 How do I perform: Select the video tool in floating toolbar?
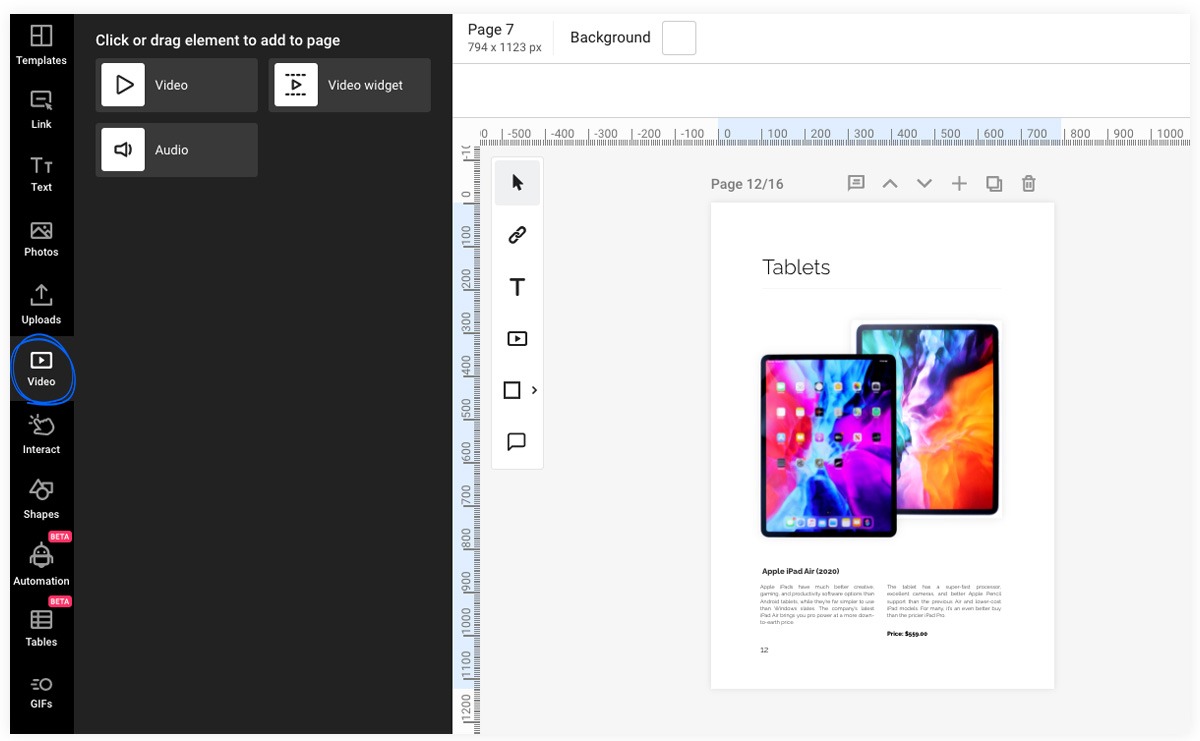pyautogui.click(x=517, y=339)
